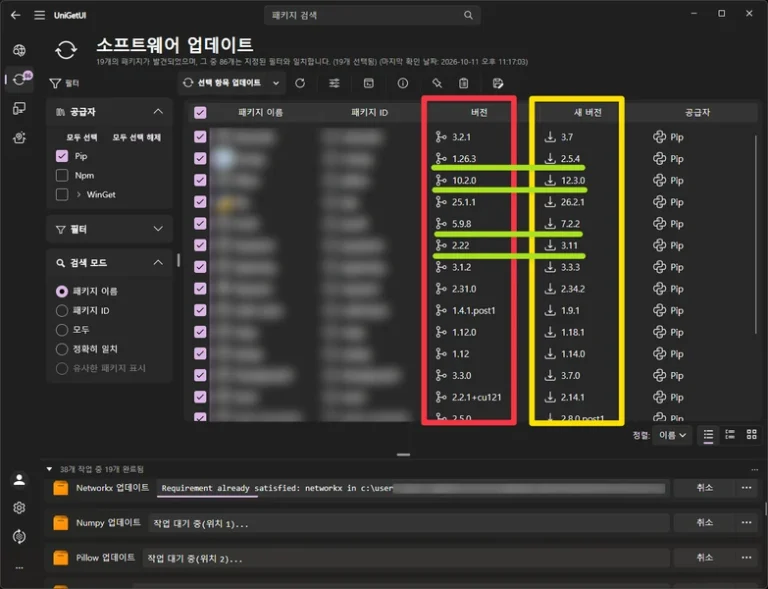
Task: Click Networkx update progress bar
Action: coord(411,488)
